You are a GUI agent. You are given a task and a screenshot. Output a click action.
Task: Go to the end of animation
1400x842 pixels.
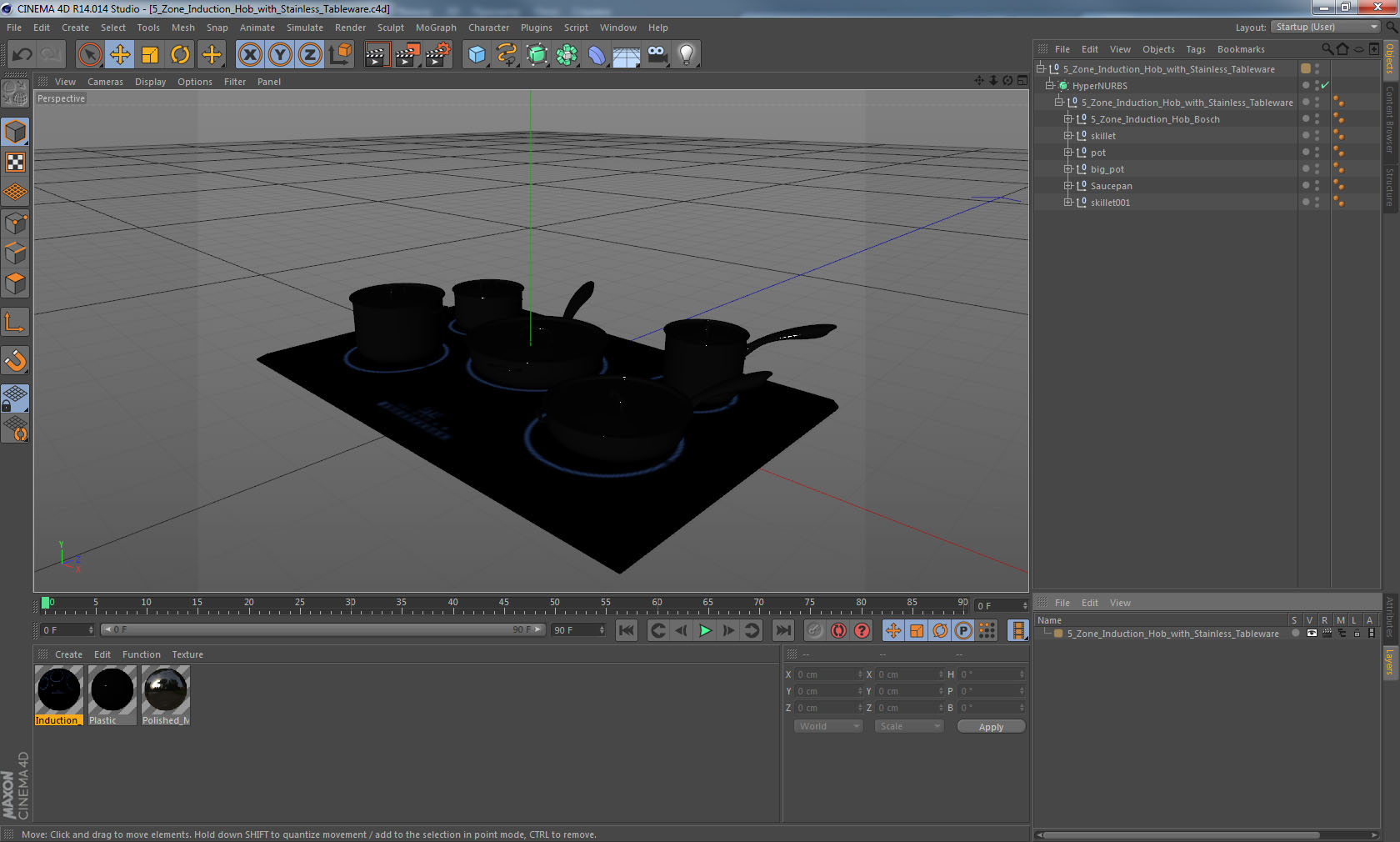pos(782,630)
